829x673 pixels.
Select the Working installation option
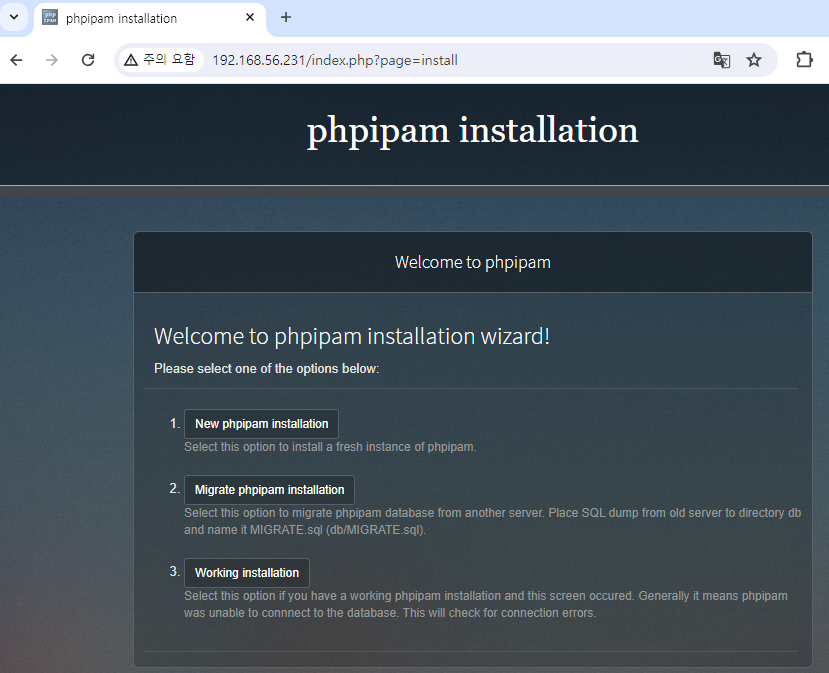(x=247, y=573)
